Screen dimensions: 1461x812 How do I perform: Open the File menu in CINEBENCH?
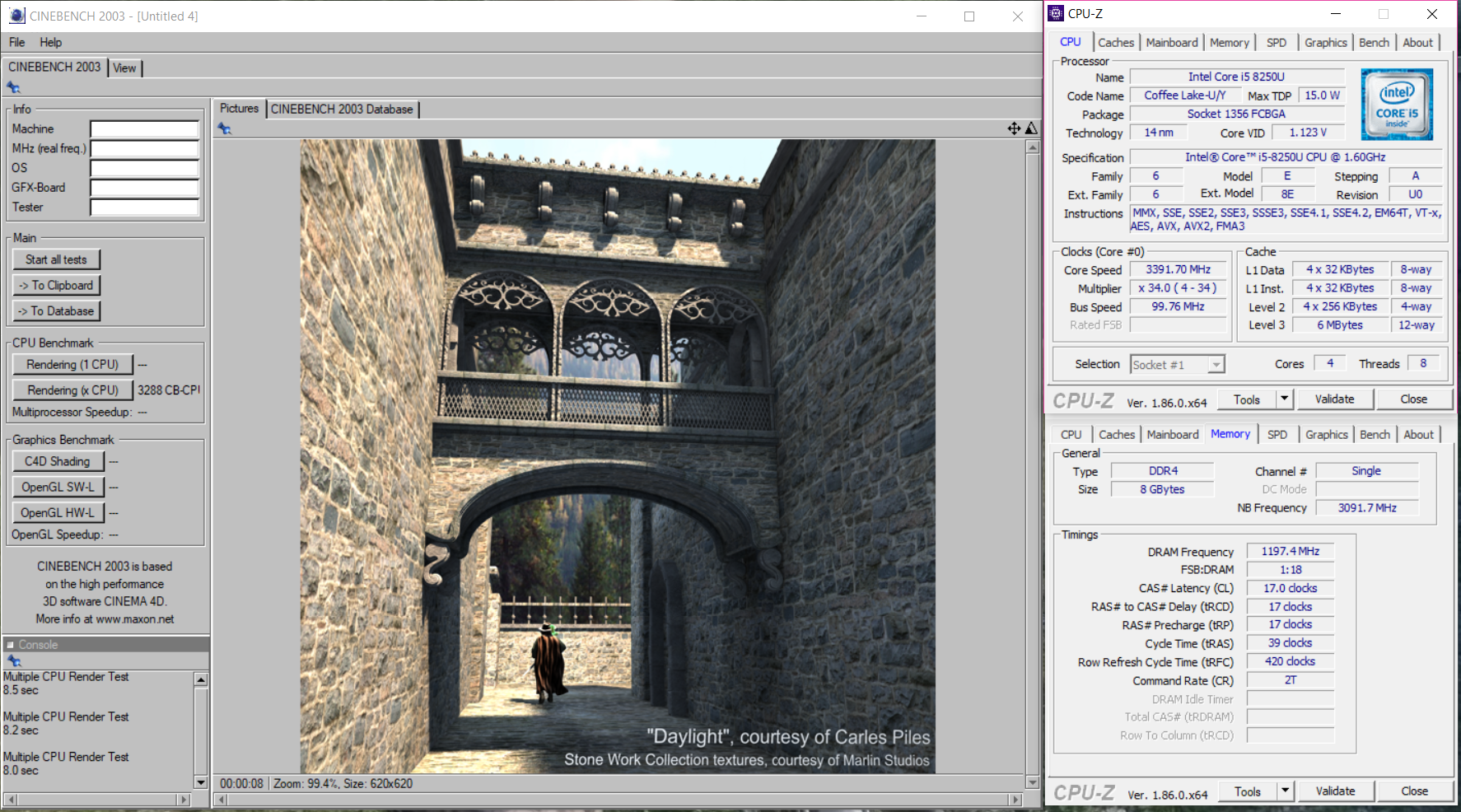pos(16,42)
